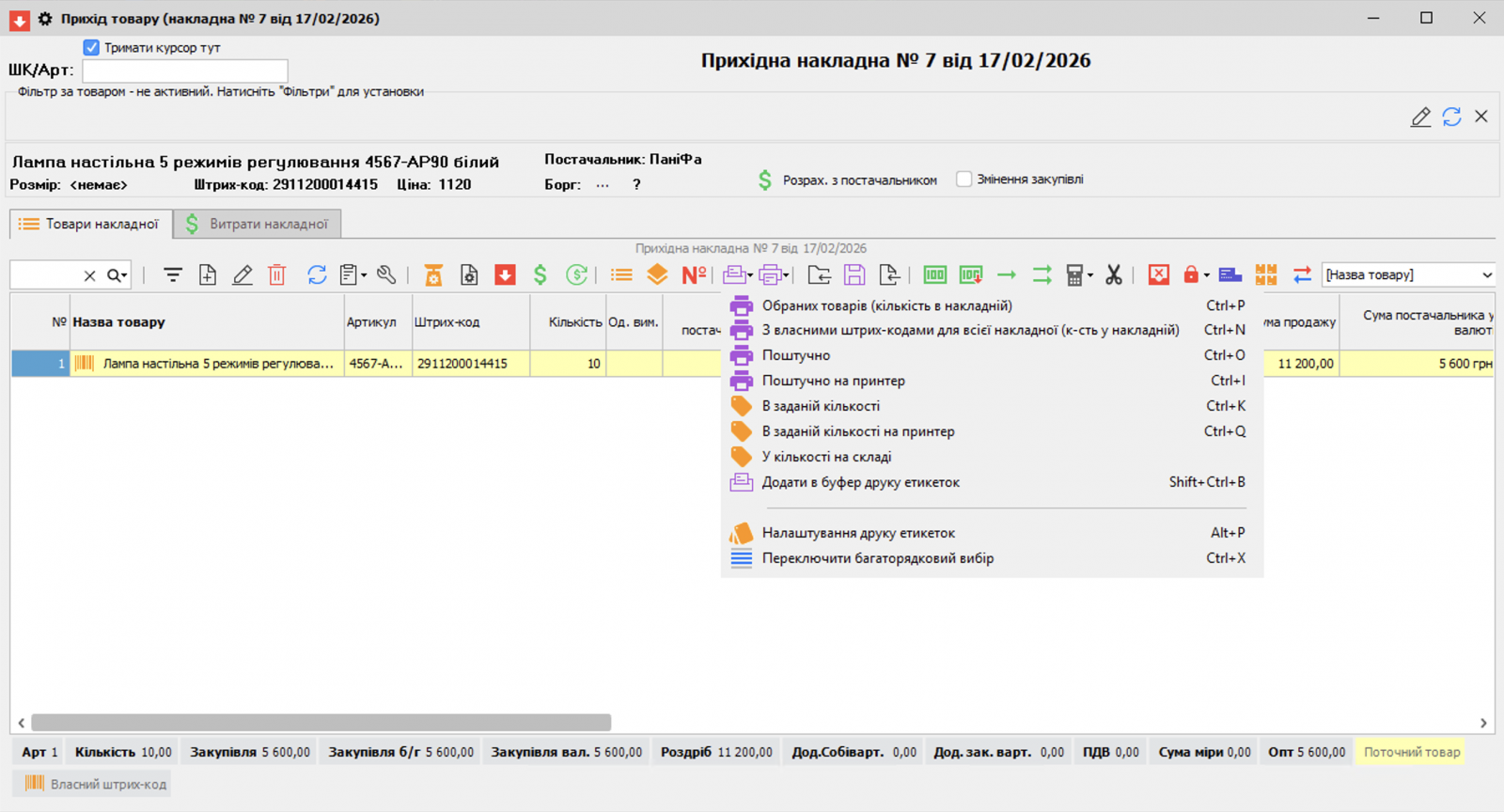The height and width of the screenshot is (812, 1504).
Task: Switch to 'Витрати накладної' tab
Action: click(x=258, y=224)
